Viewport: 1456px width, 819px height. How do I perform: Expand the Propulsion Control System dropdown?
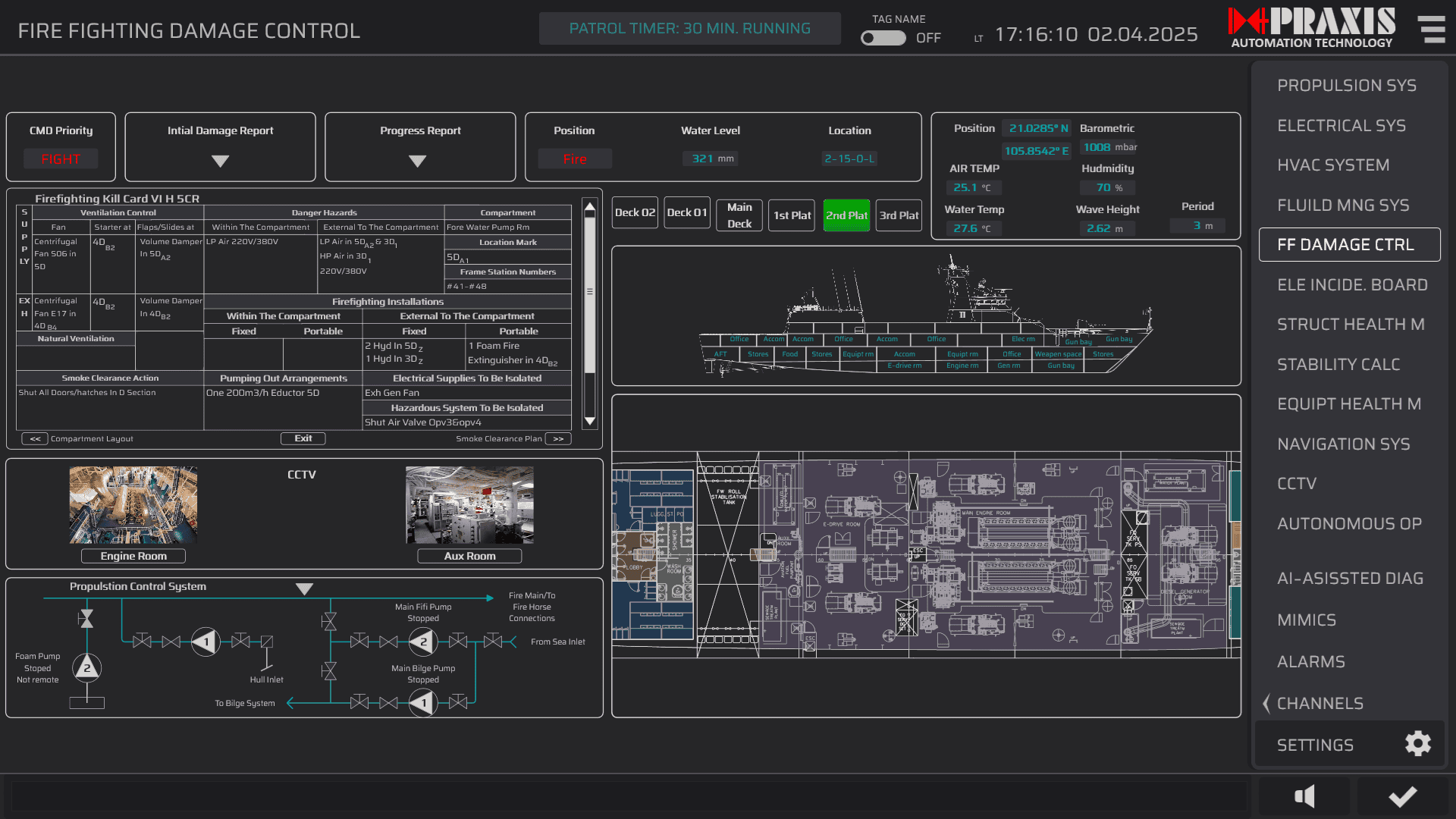point(304,588)
